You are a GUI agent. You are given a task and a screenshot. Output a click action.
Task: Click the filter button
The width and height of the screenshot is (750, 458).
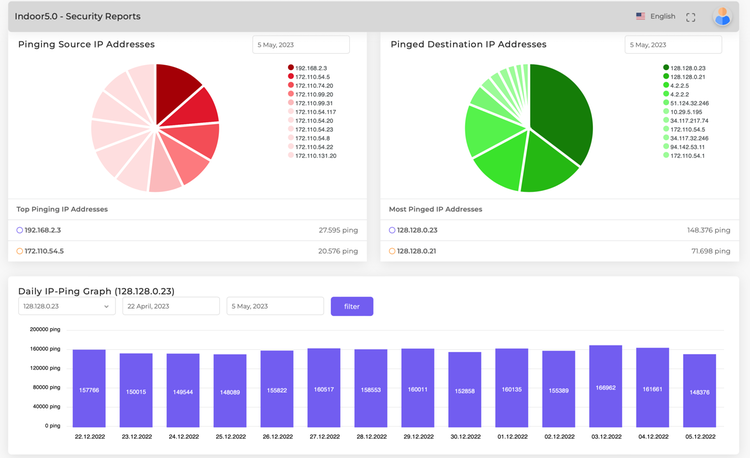pyautogui.click(x=352, y=306)
